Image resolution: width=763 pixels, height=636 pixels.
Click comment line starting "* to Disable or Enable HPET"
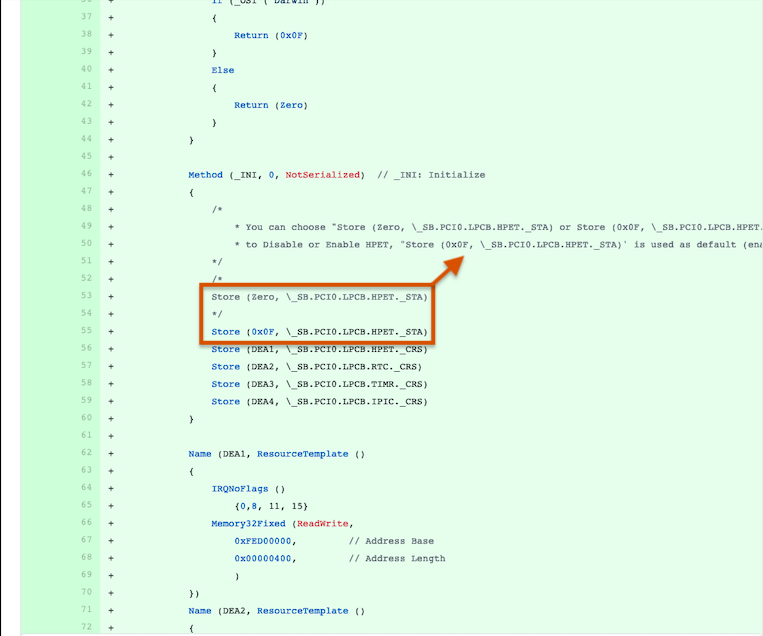pos(498,244)
